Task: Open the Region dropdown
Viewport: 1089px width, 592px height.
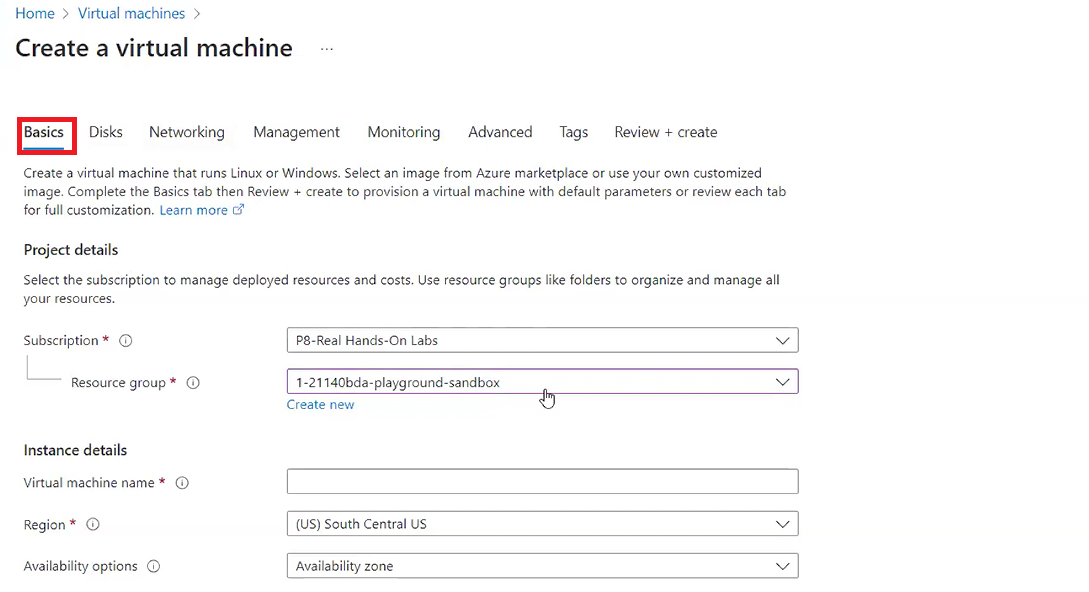Action: pos(542,524)
